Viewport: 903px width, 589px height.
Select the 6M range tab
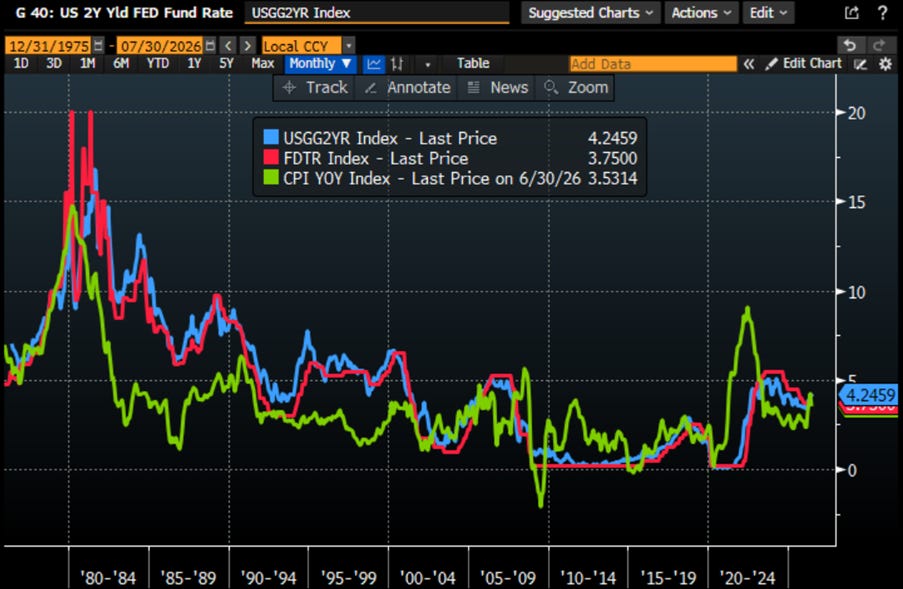121,63
